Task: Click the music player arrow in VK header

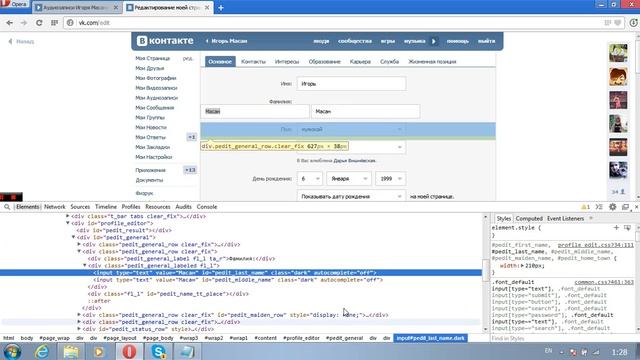Action: click(x=433, y=41)
